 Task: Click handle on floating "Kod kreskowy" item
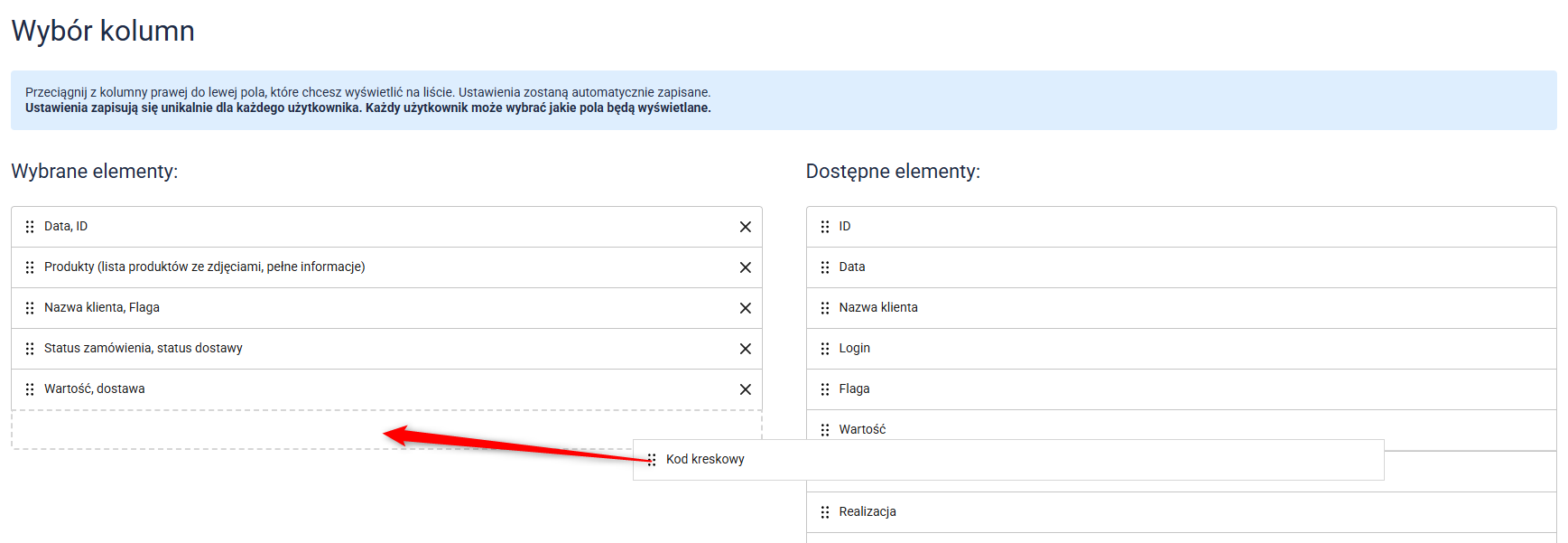point(652,460)
